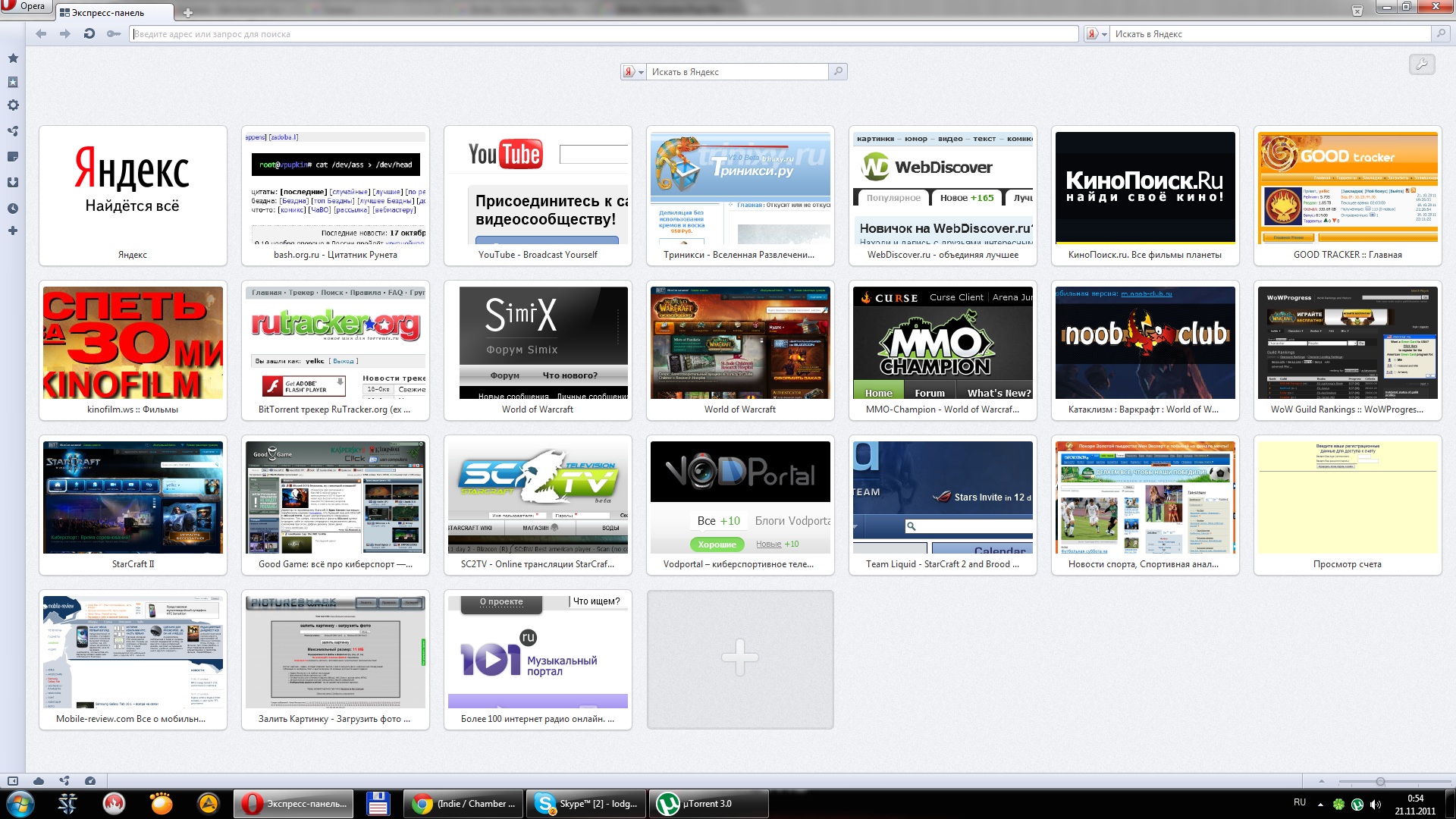The height and width of the screenshot is (819, 1456).
Task: Open Speed Dial configuration wrench button
Action: pyautogui.click(x=1422, y=64)
